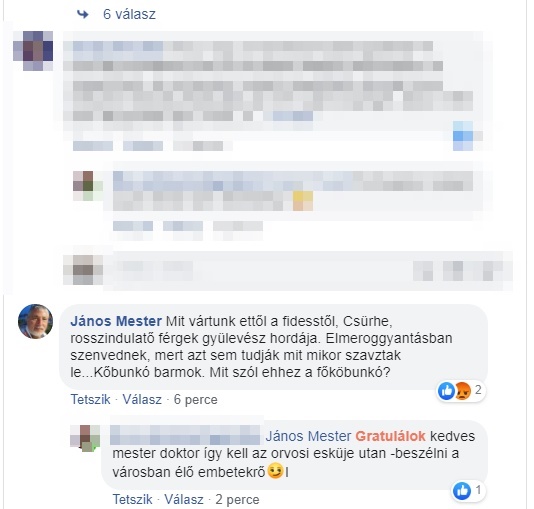Viewport: 534px width, 509px height.
Task: Click the Gratulálok highlighted word
Action: (x=391, y=436)
